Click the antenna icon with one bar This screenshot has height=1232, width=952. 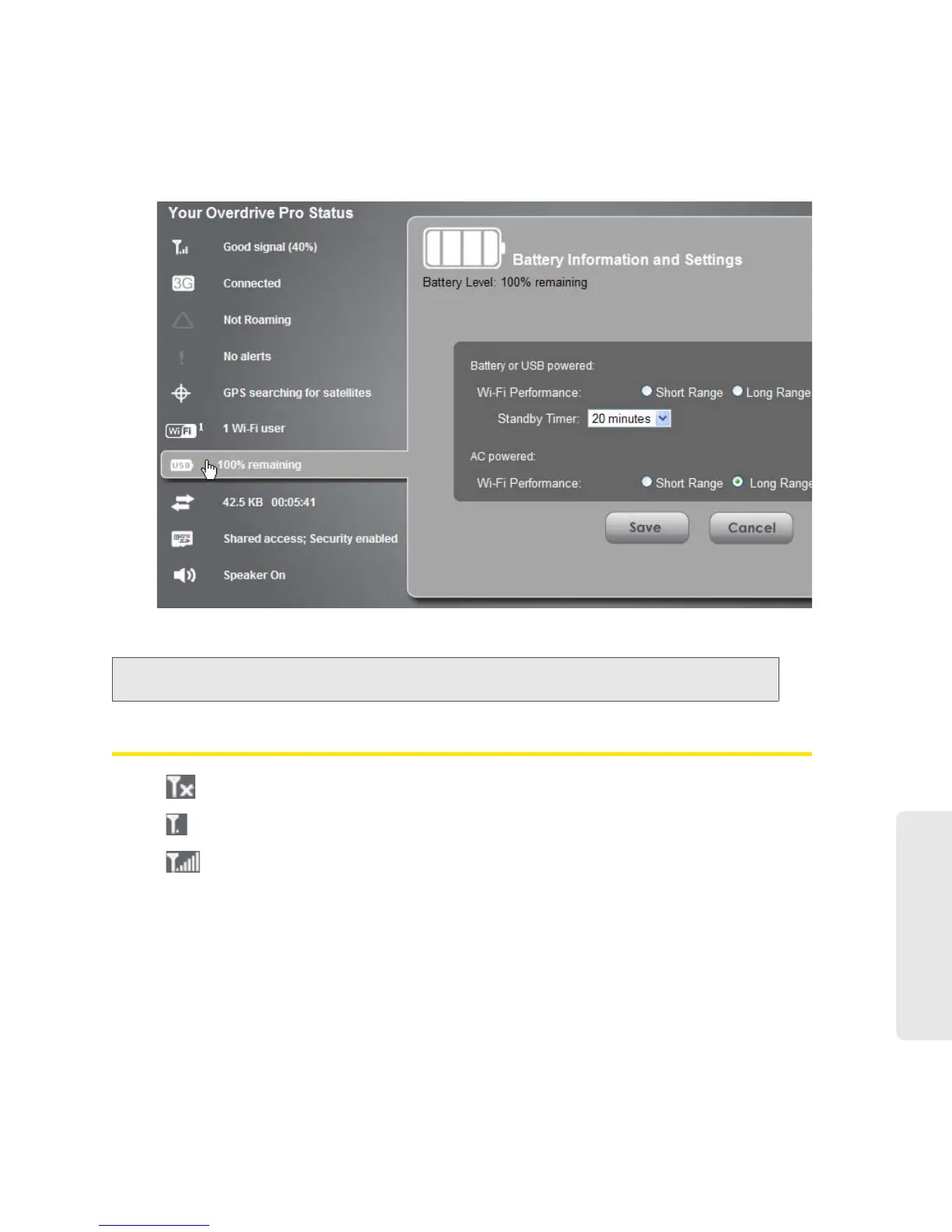(x=177, y=824)
